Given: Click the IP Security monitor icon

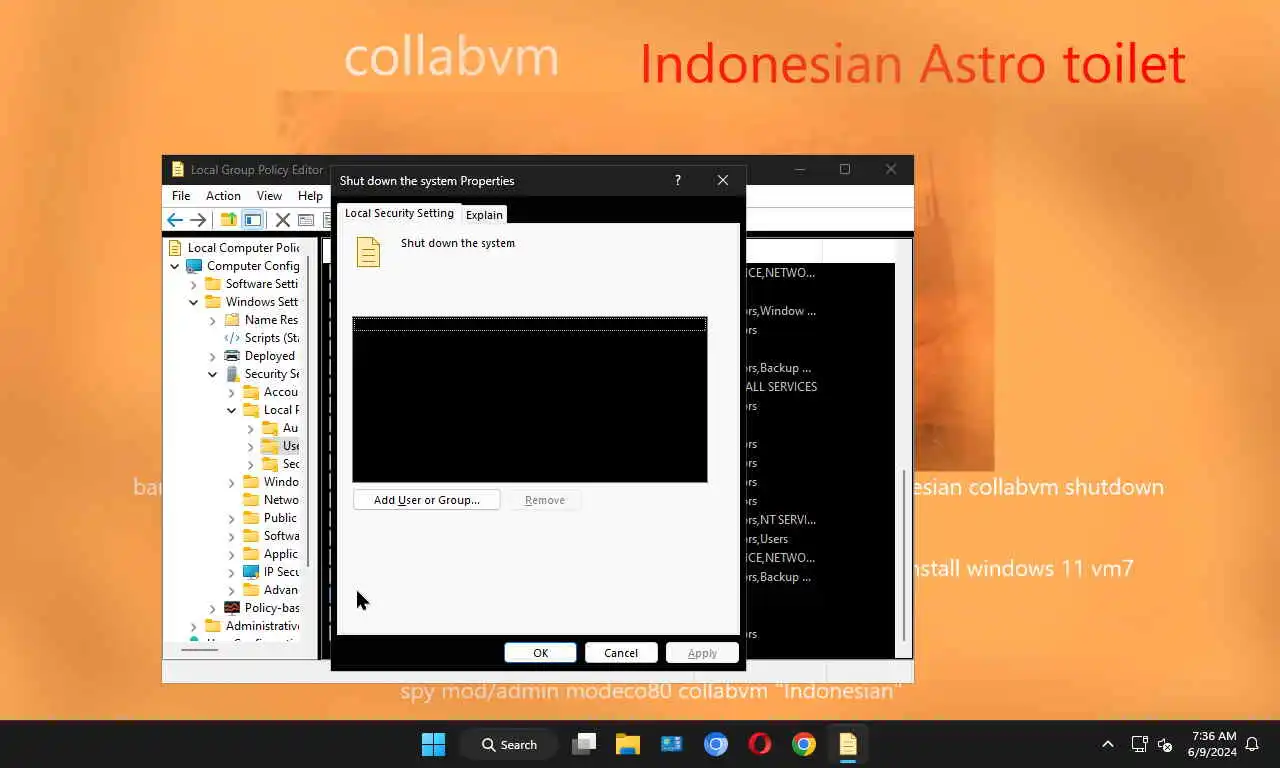Looking at the screenshot, I should tap(251, 572).
